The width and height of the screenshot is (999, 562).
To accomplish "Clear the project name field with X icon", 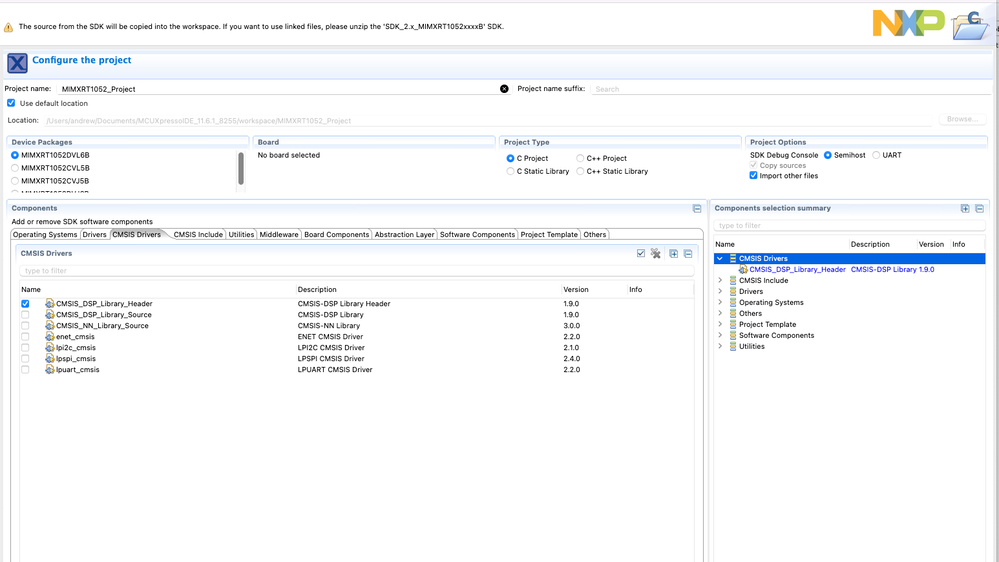I will (504, 89).
